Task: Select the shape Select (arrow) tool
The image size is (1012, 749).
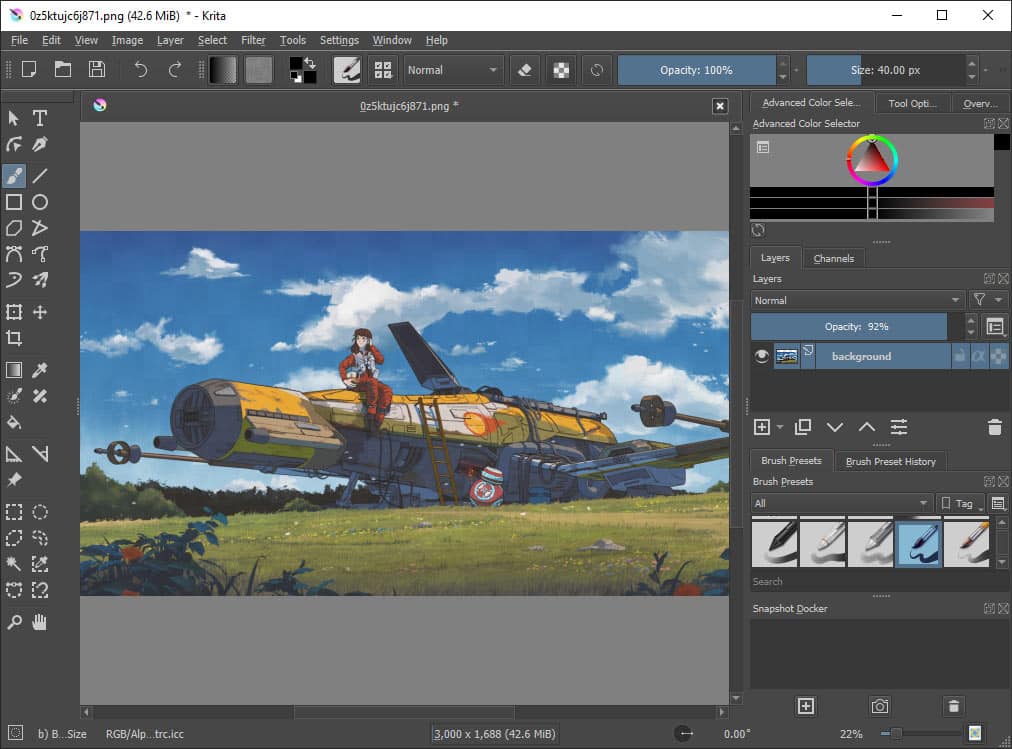Action: pyautogui.click(x=14, y=118)
